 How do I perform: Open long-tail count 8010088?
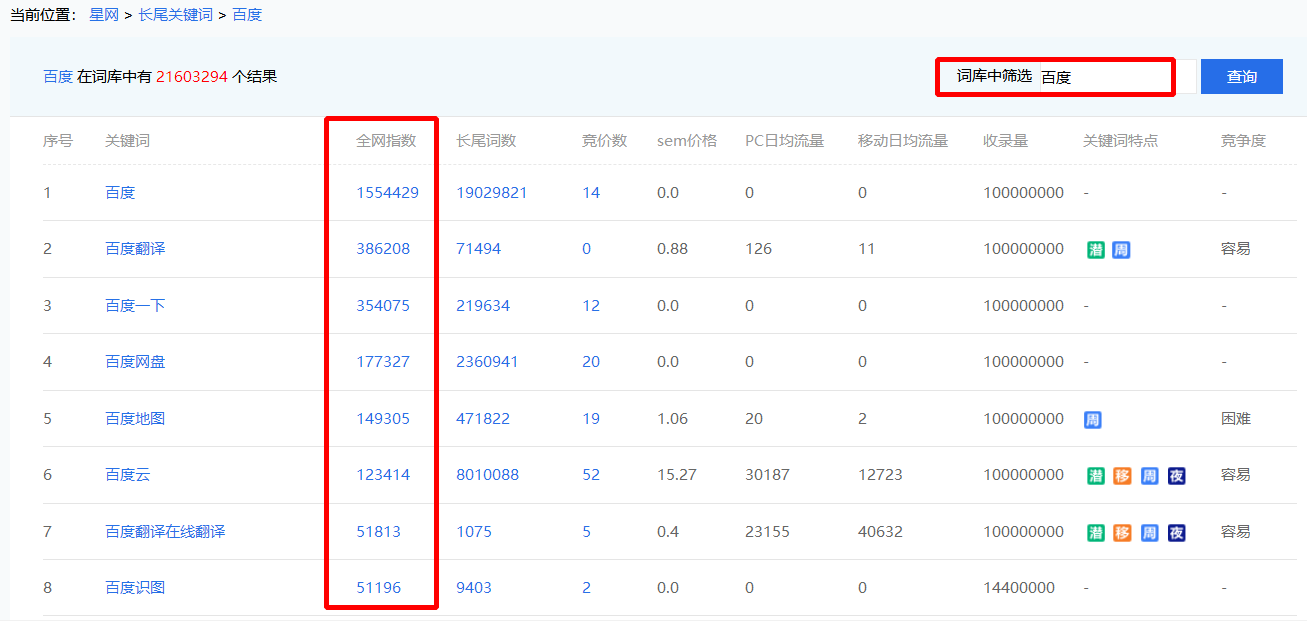[488, 475]
